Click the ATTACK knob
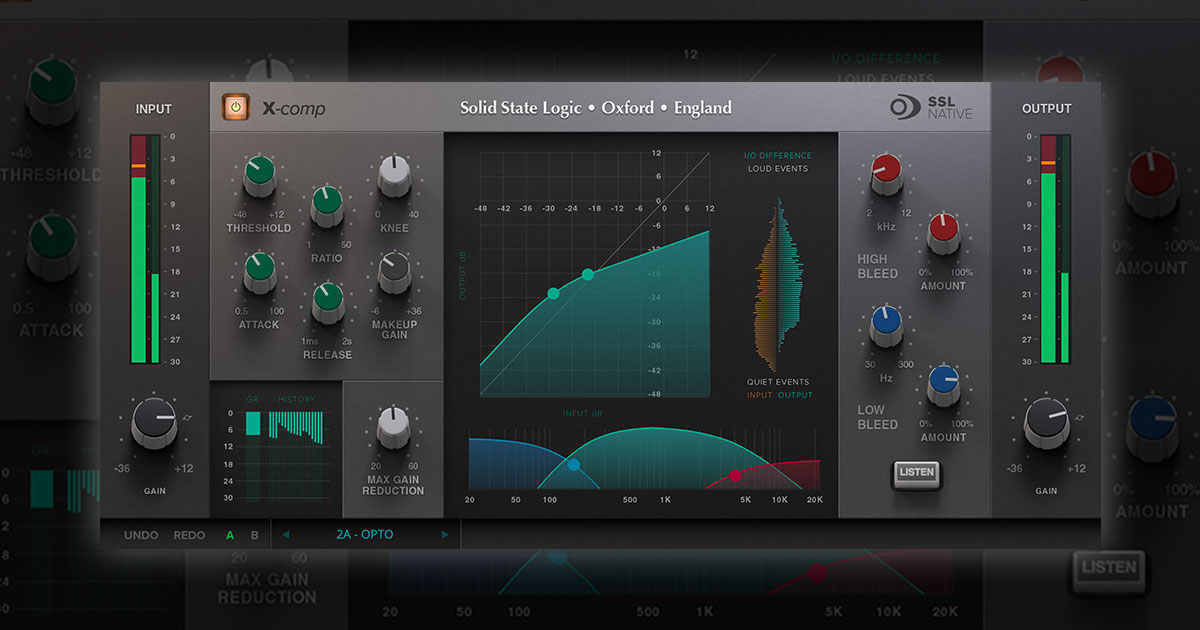Viewport: 1200px width, 630px height. click(x=261, y=272)
